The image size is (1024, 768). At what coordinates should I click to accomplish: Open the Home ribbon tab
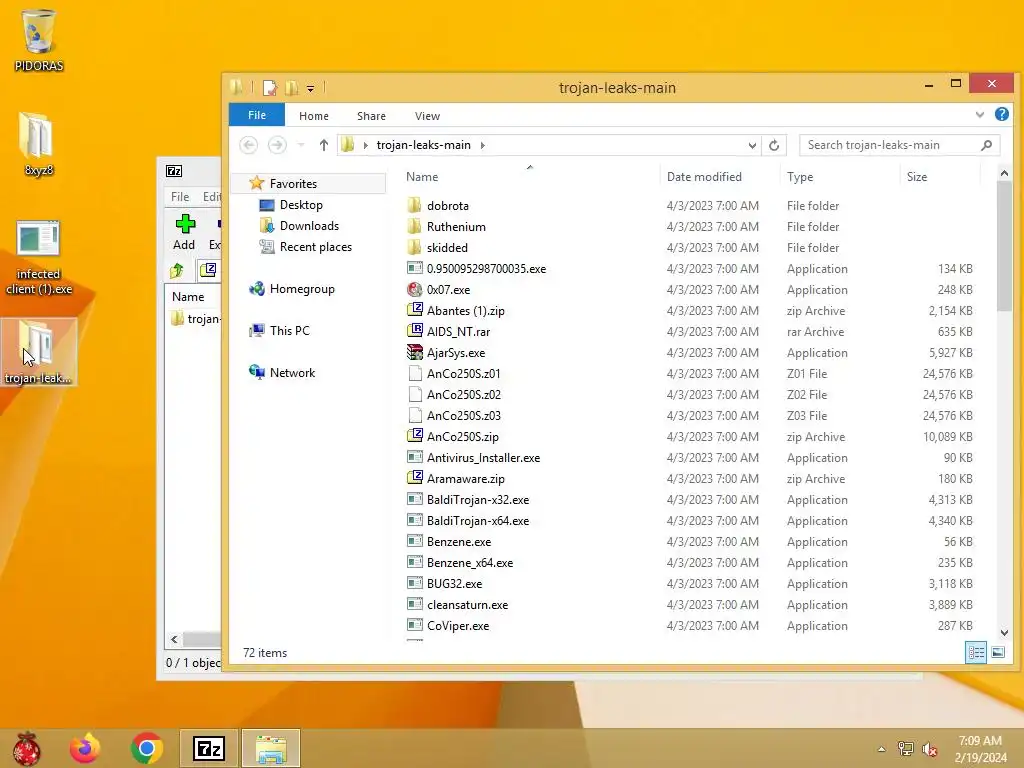click(x=313, y=116)
